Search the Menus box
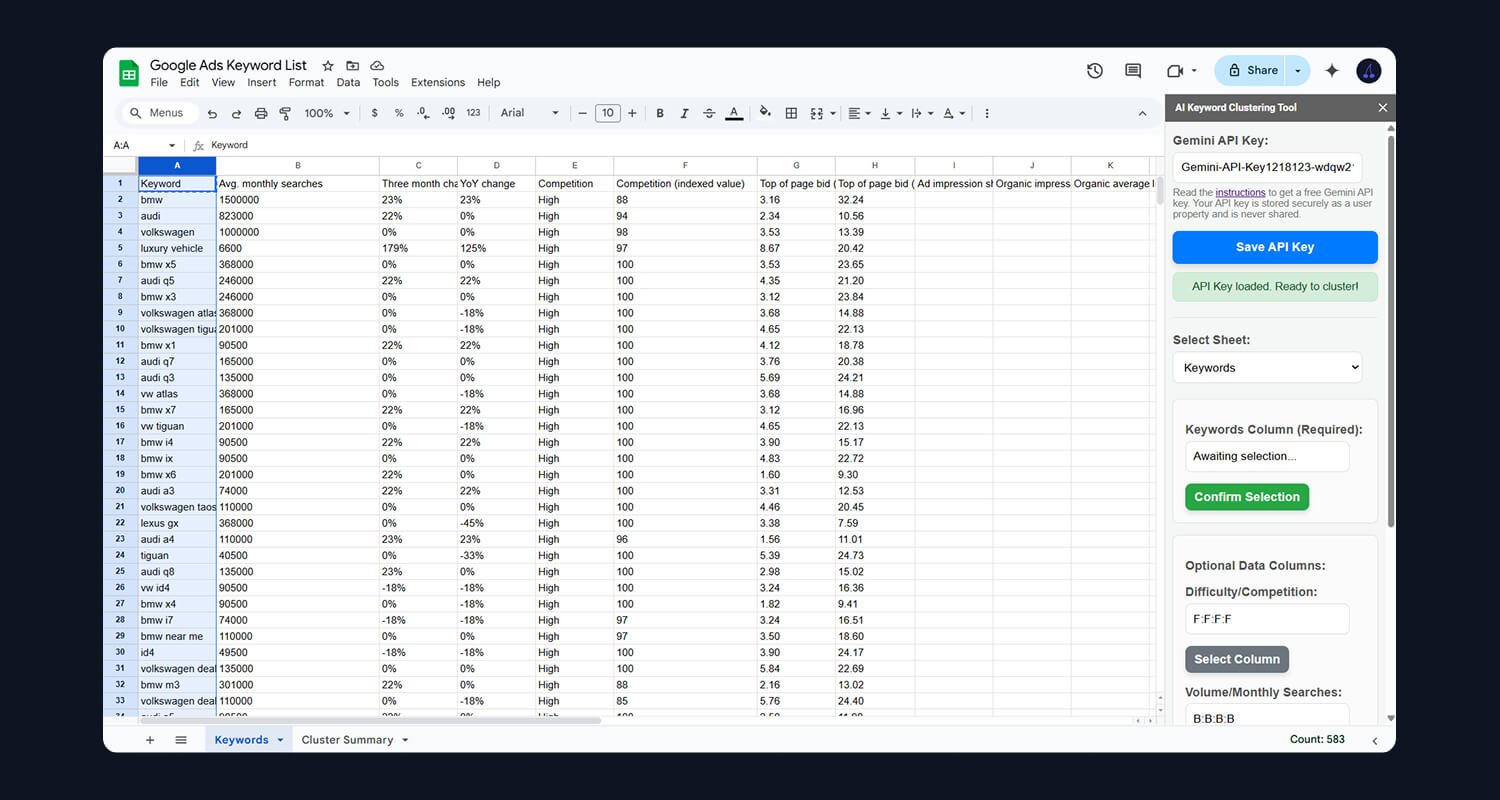Viewport: 1500px width, 800px height. pos(158,113)
